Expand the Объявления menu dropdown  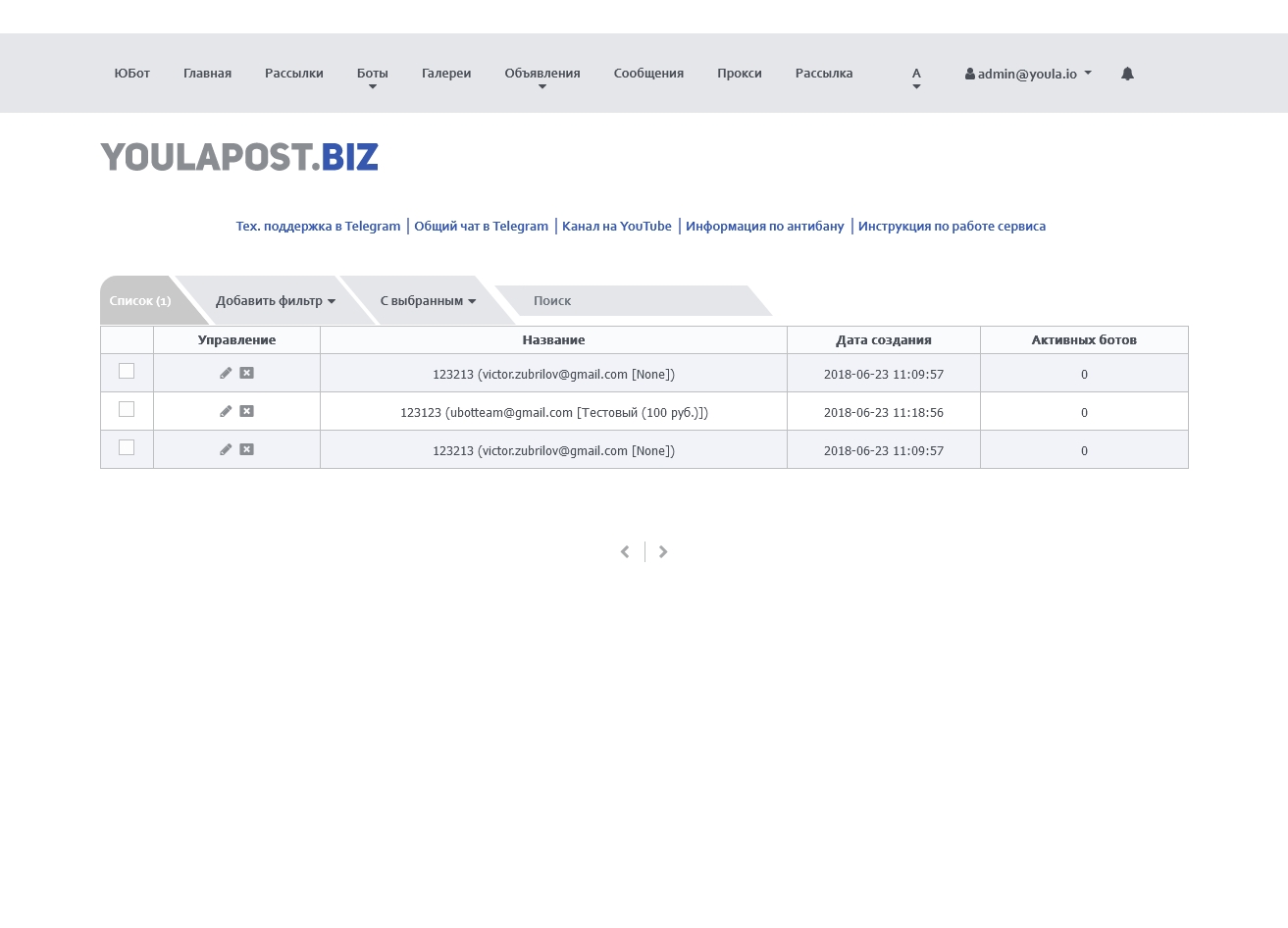pos(542,78)
